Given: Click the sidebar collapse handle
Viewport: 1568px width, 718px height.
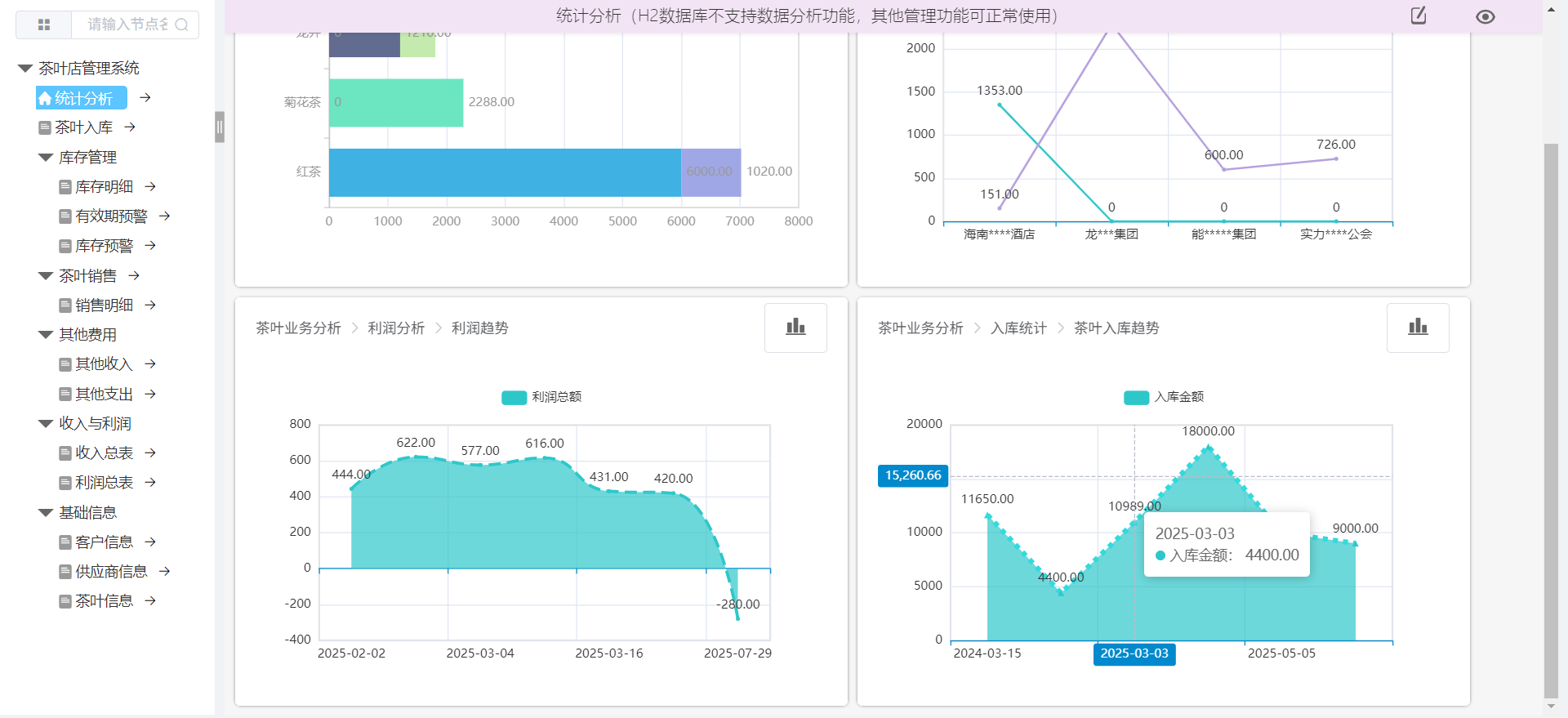Looking at the screenshot, I should 220,127.
